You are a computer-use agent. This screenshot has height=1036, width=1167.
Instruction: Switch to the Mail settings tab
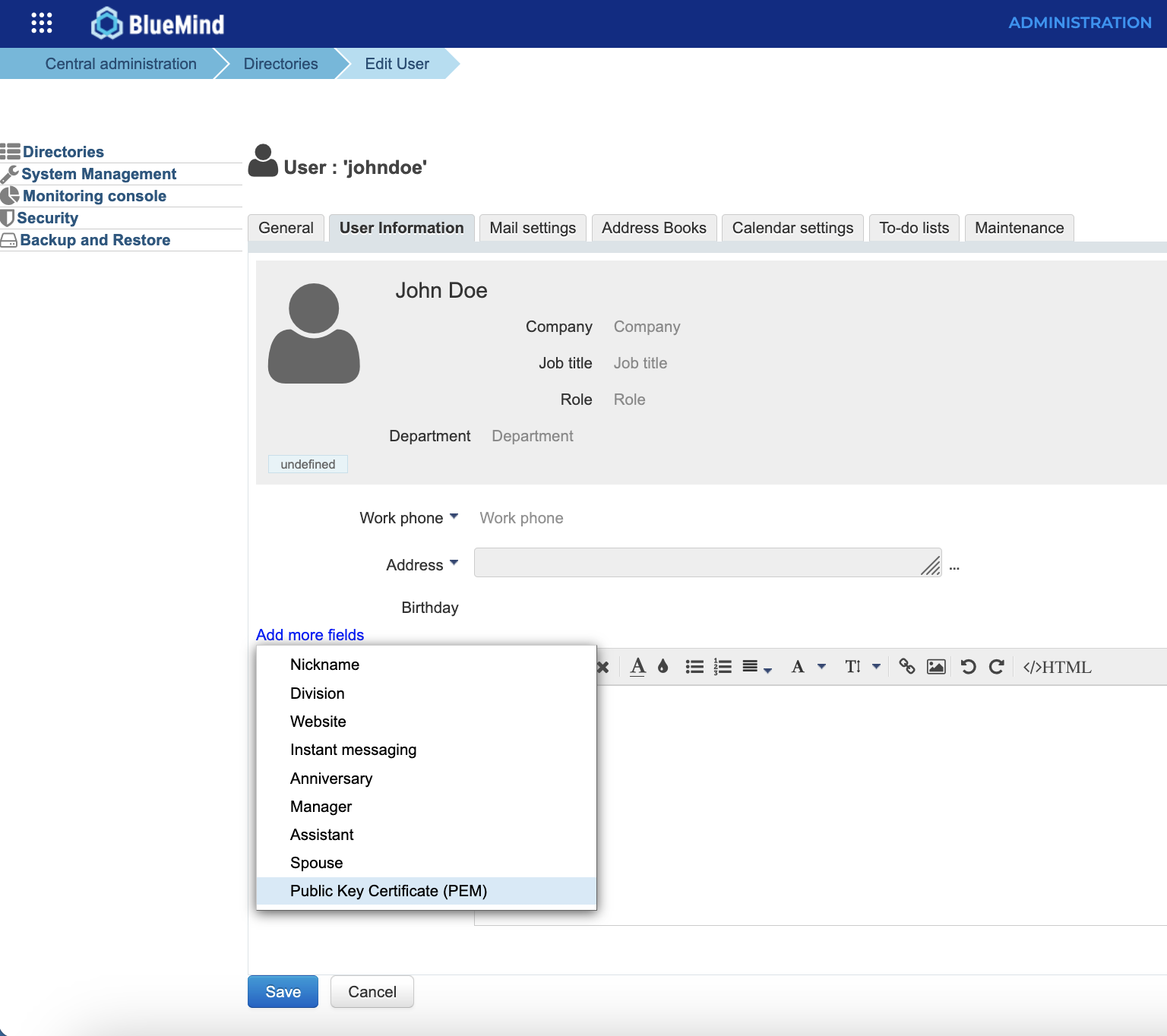[533, 228]
